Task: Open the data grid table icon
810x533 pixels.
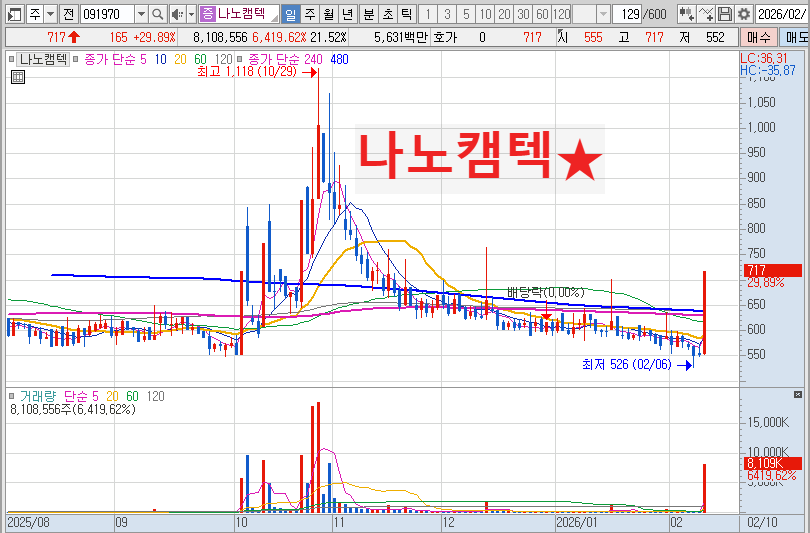Action: [18, 77]
